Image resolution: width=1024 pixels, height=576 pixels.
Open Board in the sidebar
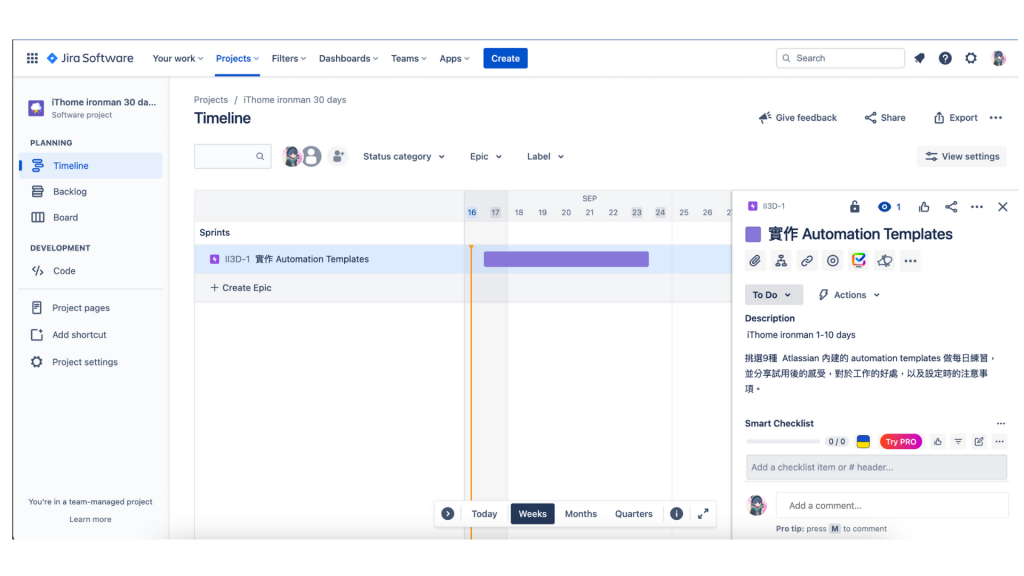coord(91,217)
